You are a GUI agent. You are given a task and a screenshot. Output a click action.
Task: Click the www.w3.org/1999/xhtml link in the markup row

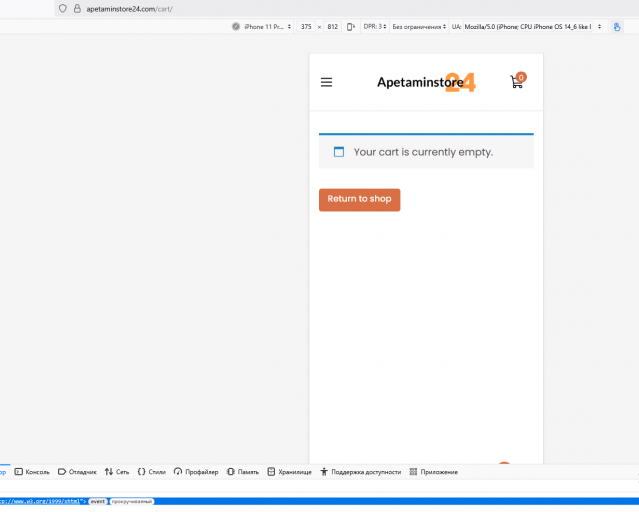41,501
